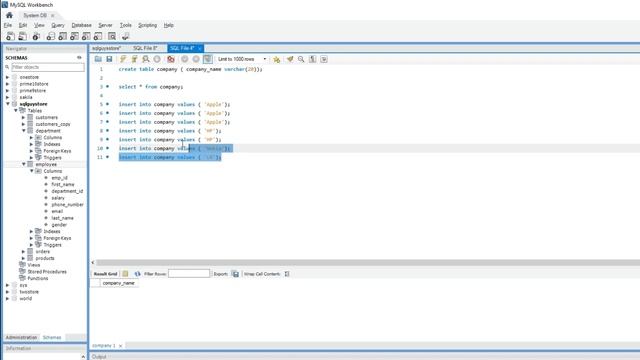Save the script with editor floppy icon
This screenshot has height=360, width=640.
point(109,59)
